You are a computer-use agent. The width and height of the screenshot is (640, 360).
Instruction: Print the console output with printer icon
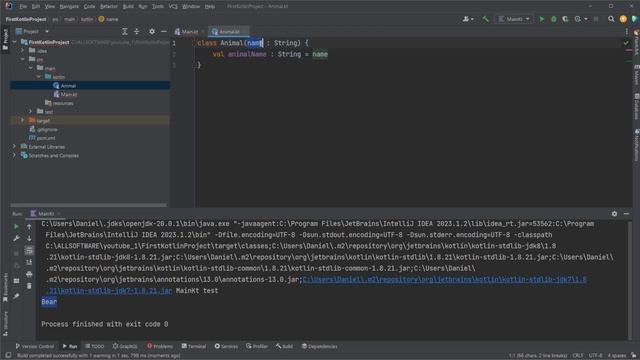click(29, 274)
